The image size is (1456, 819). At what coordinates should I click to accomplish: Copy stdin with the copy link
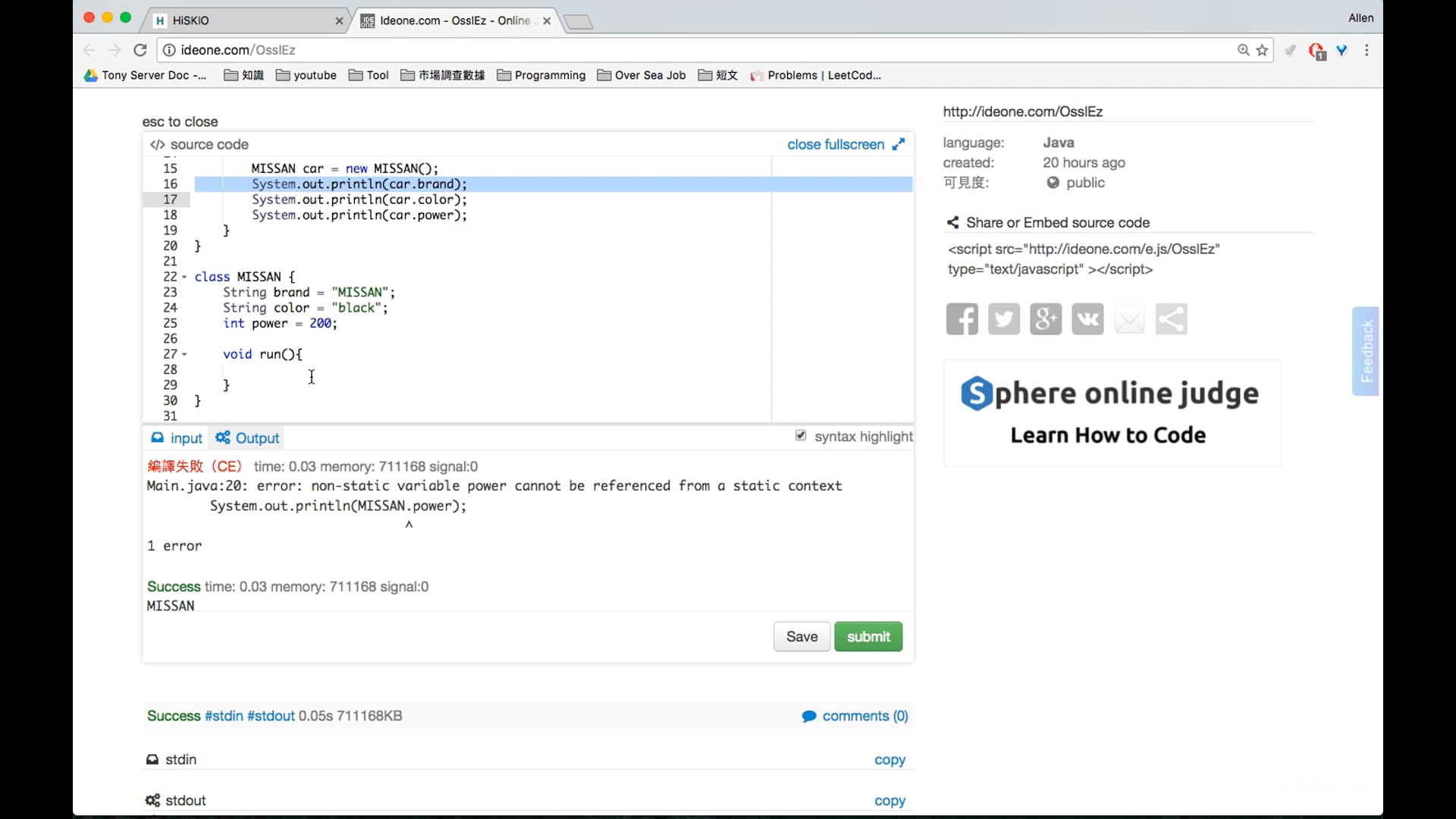pyautogui.click(x=890, y=760)
